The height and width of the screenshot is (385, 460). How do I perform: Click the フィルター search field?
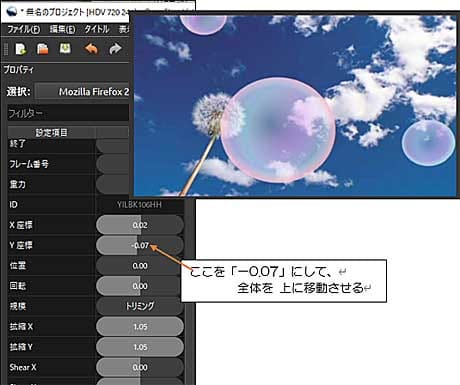click(68, 113)
